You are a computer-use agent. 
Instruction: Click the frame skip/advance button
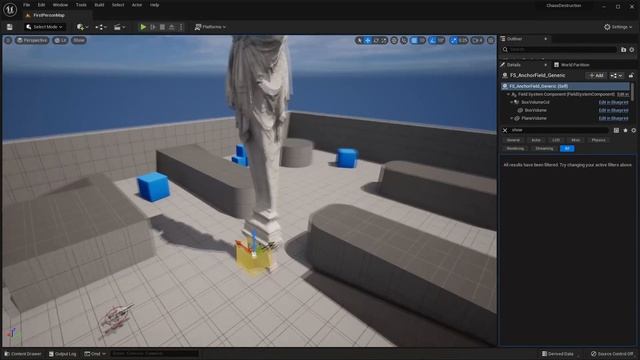pos(153,27)
